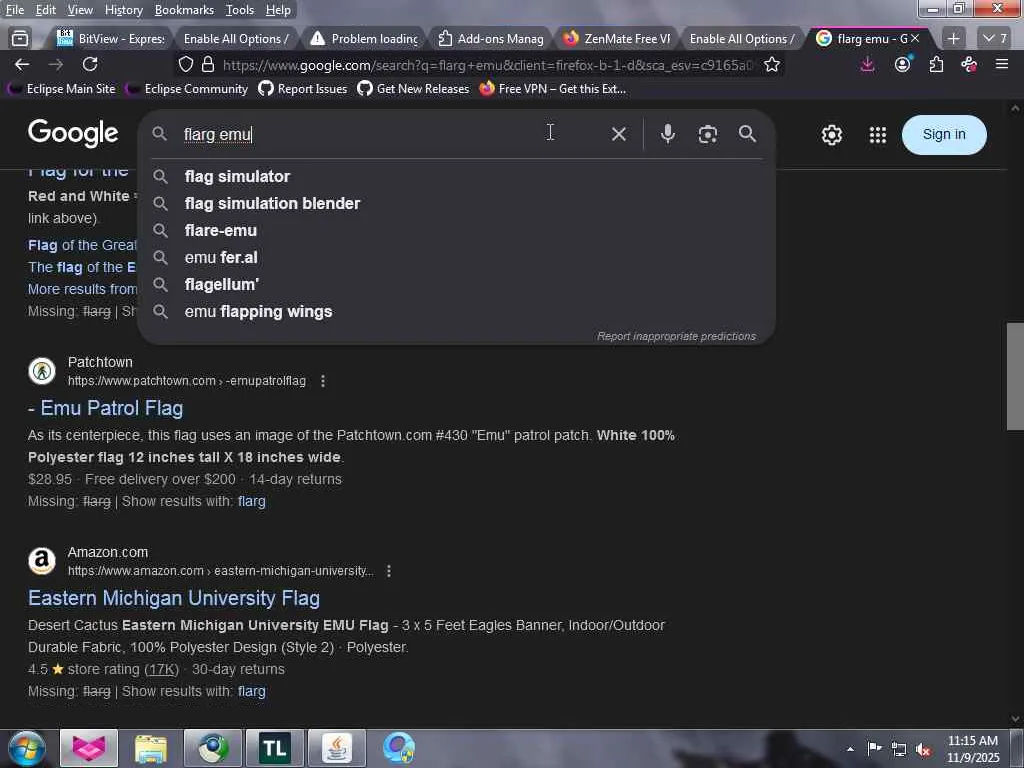Bookmark this page with the star icon
Viewport: 1024px width, 768px height.
click(772, 65)
